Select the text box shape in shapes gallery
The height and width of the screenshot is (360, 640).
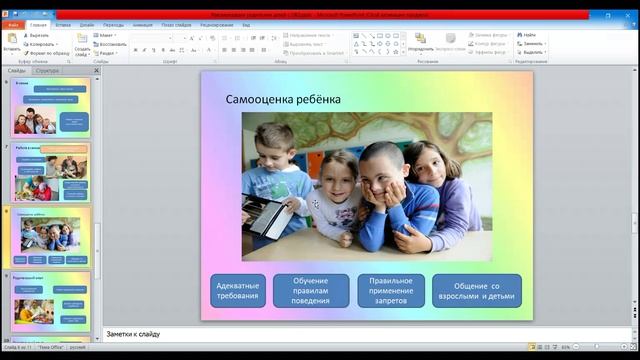[356, 36]
